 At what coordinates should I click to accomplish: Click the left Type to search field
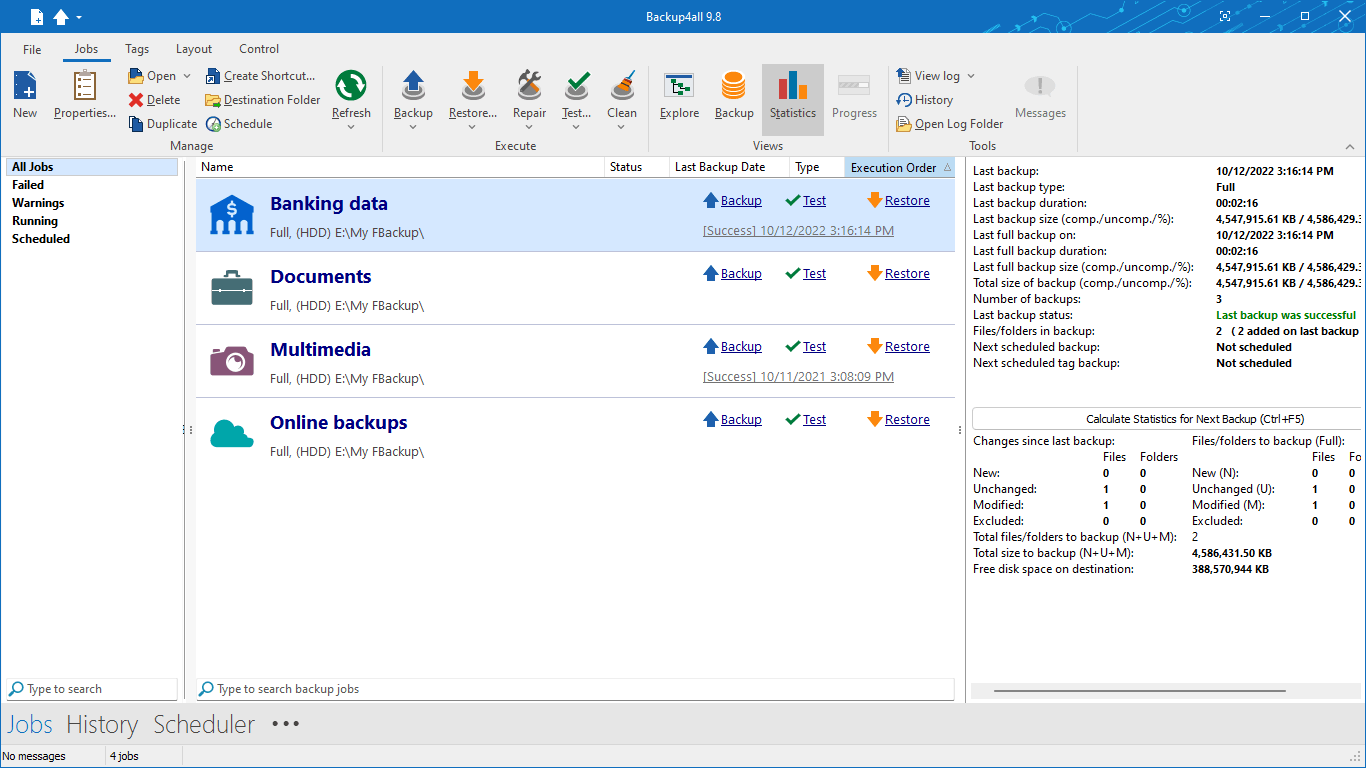pos(92,689)
